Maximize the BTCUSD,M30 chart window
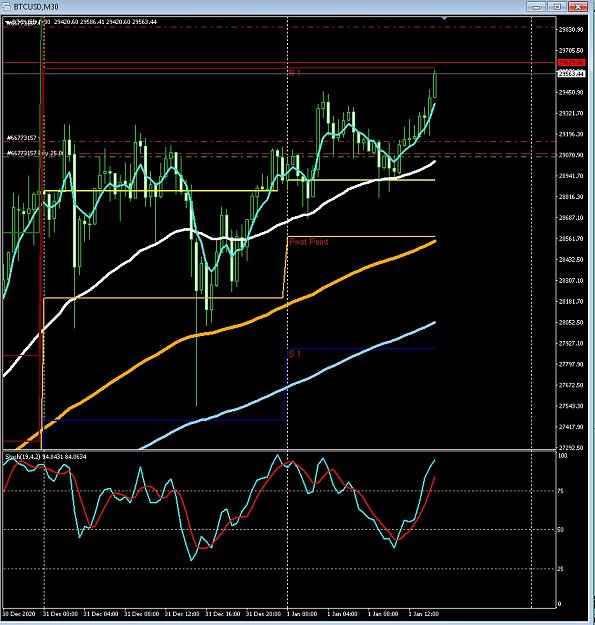595x625 pixels. pyautogui.click(x=557, y=6)
